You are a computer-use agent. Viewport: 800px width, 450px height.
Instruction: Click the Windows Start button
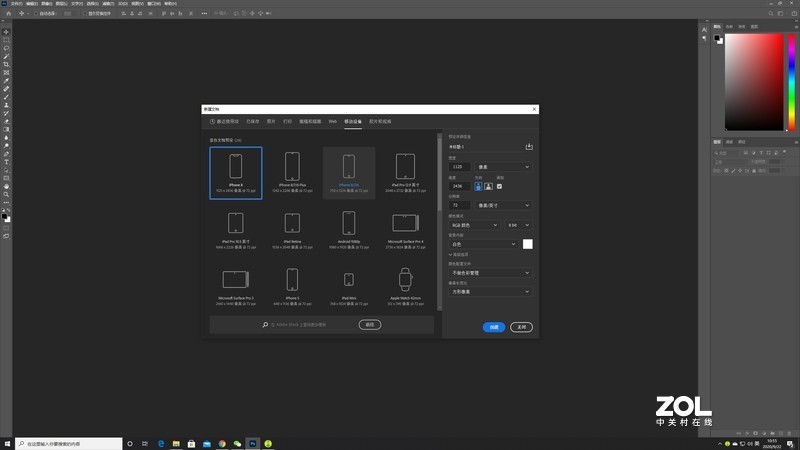[x=6, y=443]
